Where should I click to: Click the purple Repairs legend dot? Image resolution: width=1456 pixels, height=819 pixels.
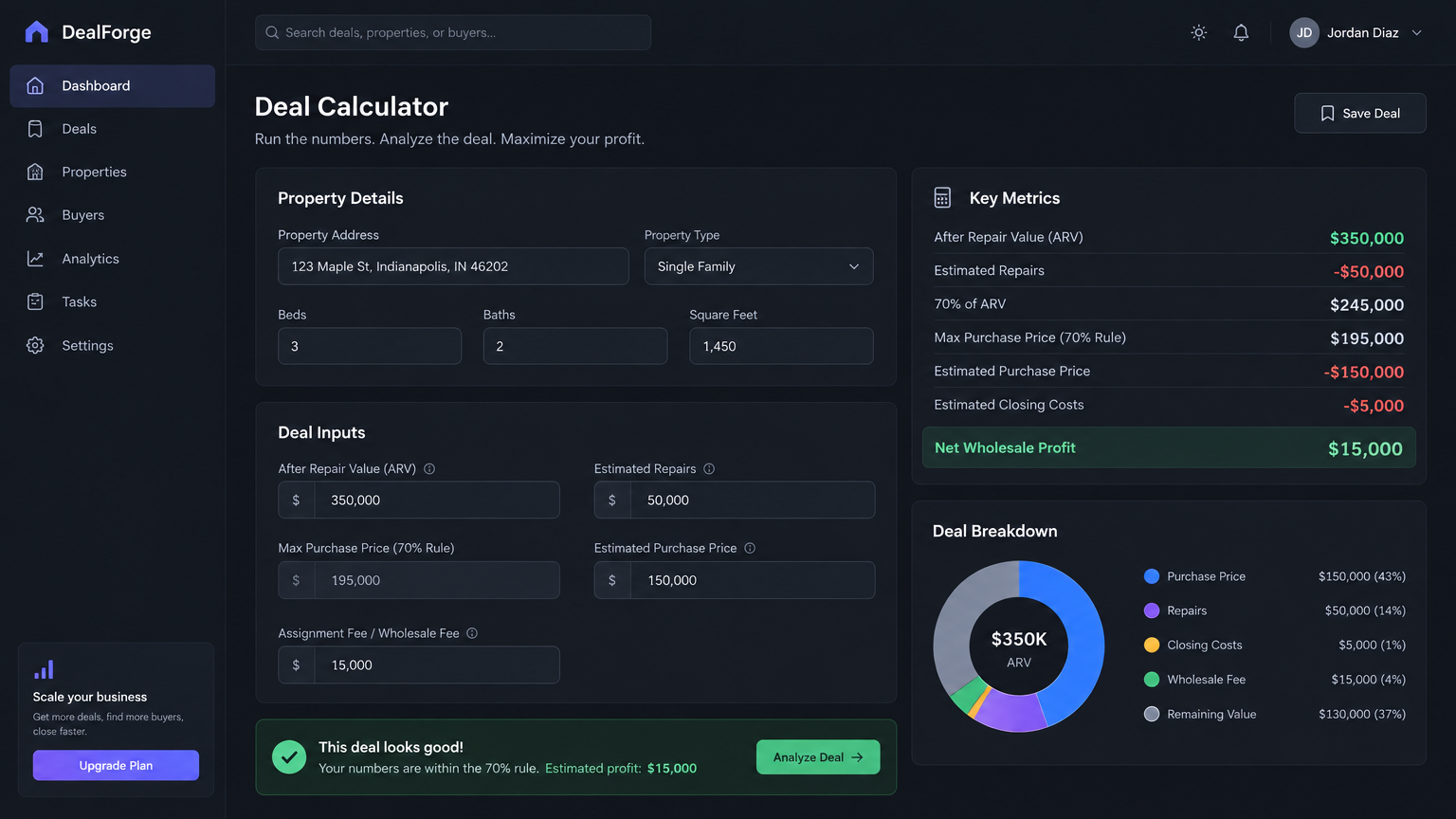[1152, 610]
